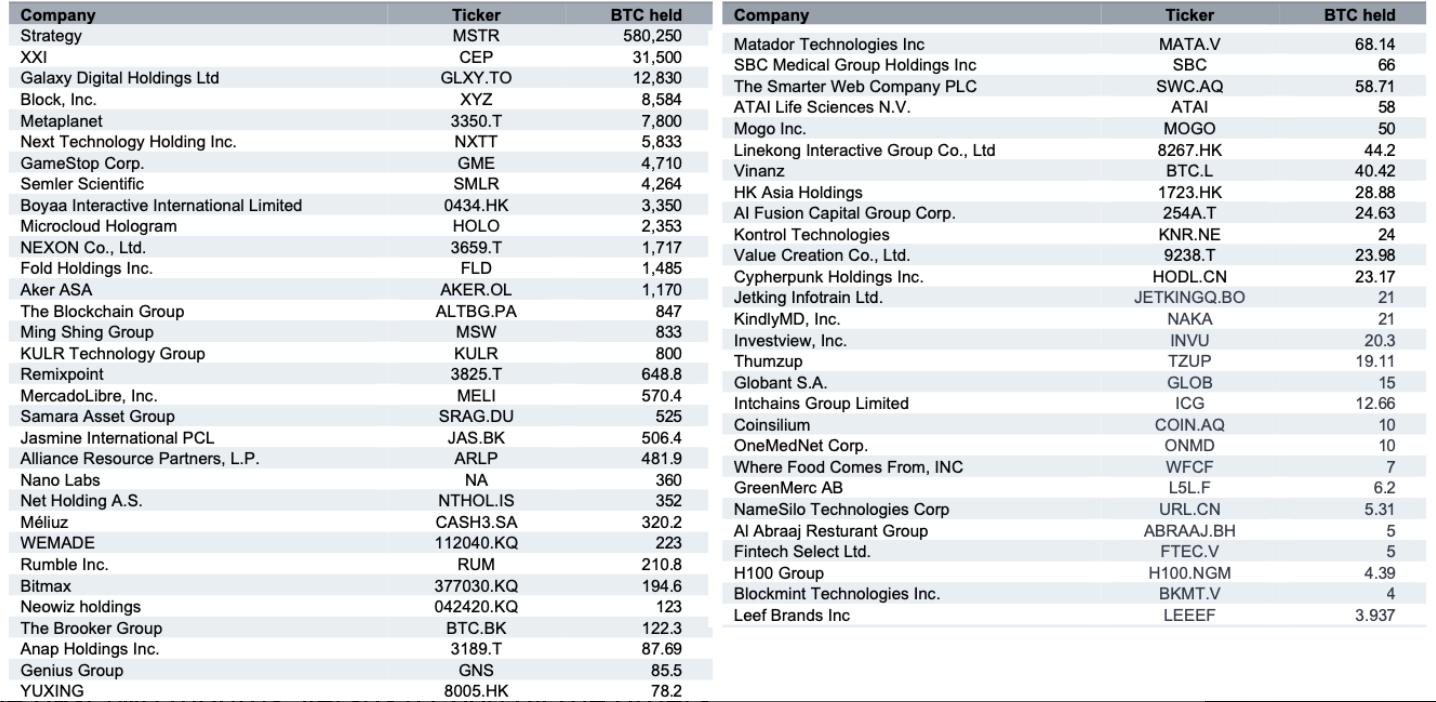
Task: Click on Galaxy Digital Holdings Ltd
Action: [x=119, y=78]
